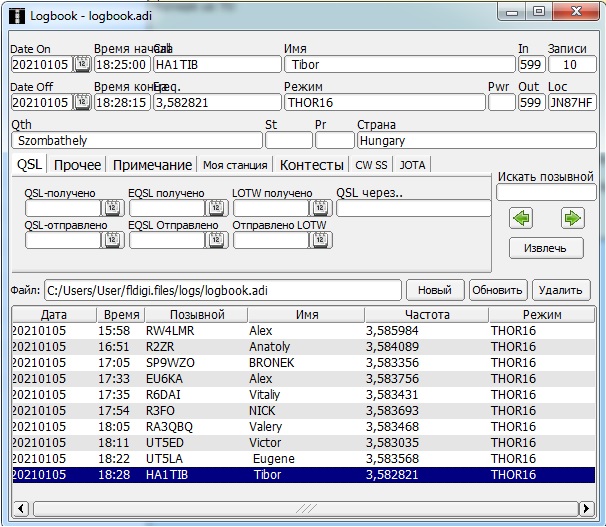Open calendar for LOTW получено date

pyautogui.click(x=319, y=208)
